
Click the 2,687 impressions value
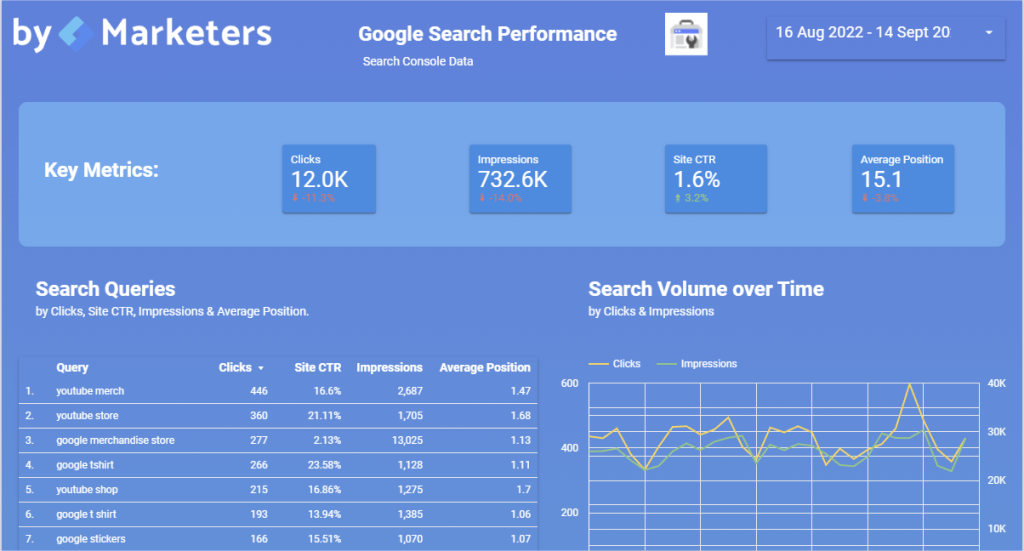(410, 391)
